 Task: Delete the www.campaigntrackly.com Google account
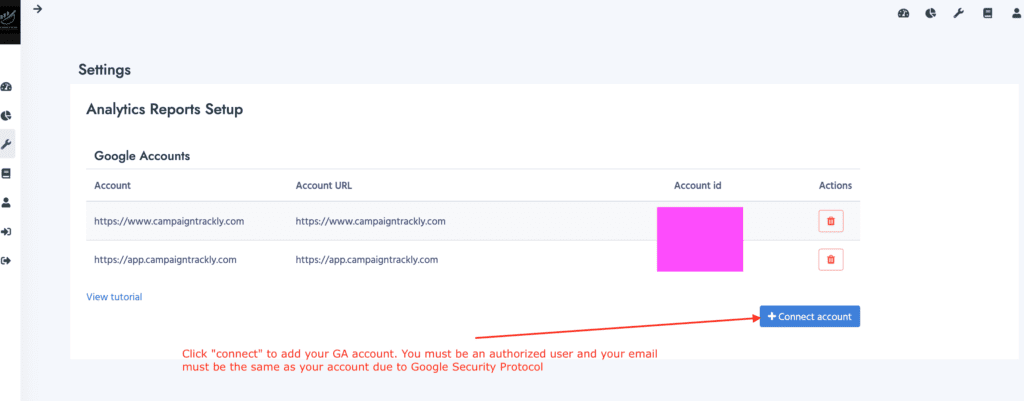tap(830, 221)
